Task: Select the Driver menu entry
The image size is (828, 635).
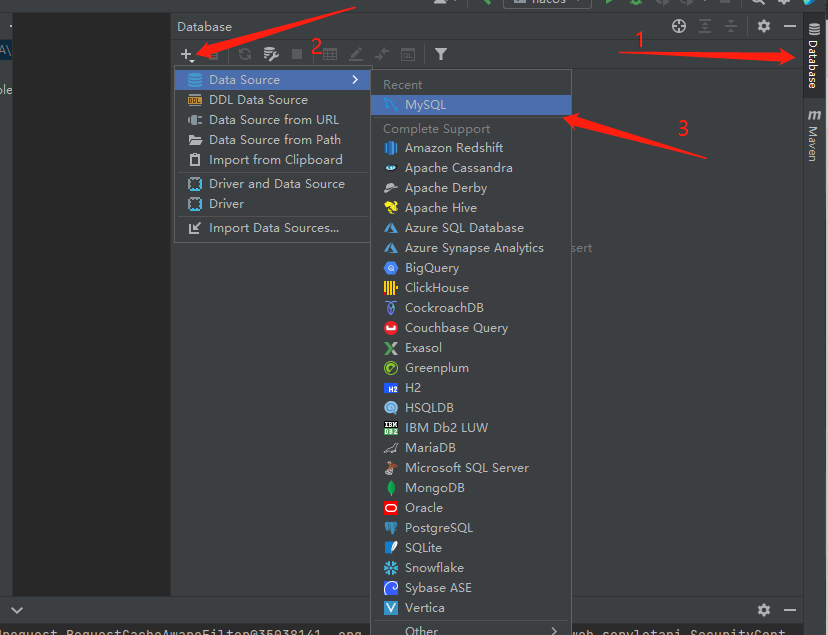Action: 272,204
